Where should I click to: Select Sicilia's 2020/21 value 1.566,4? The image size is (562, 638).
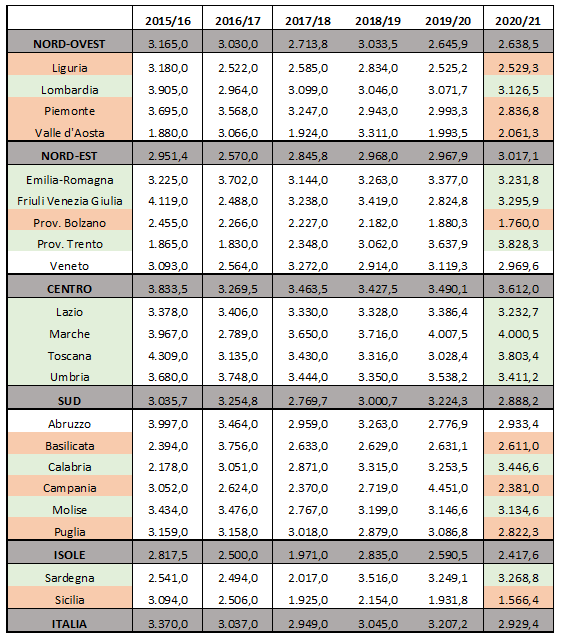click(x=518, y=600)
